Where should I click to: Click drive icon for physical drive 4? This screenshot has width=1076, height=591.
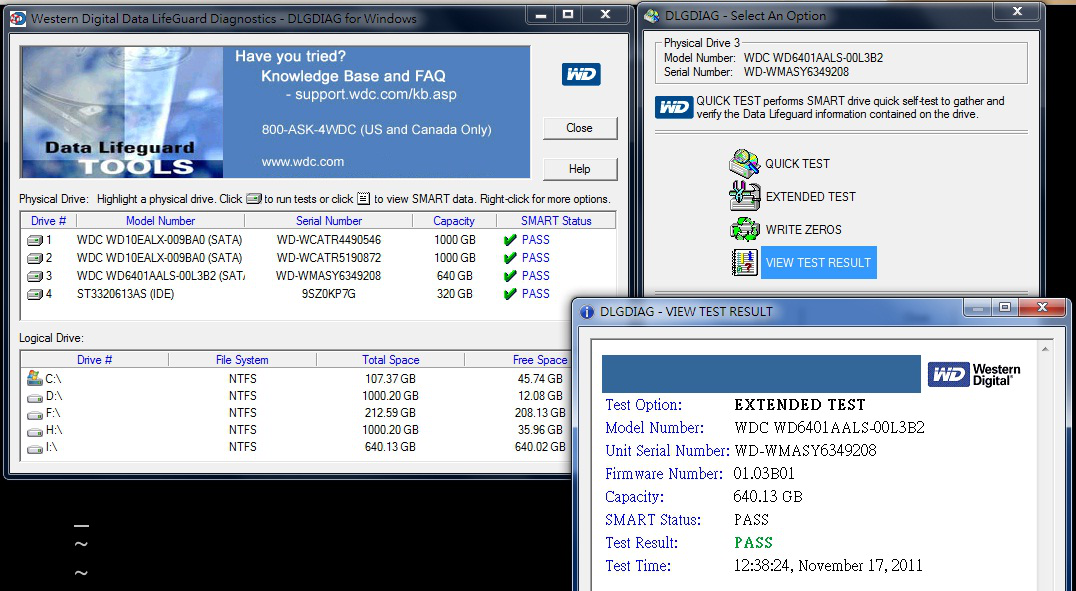(34, 294)
